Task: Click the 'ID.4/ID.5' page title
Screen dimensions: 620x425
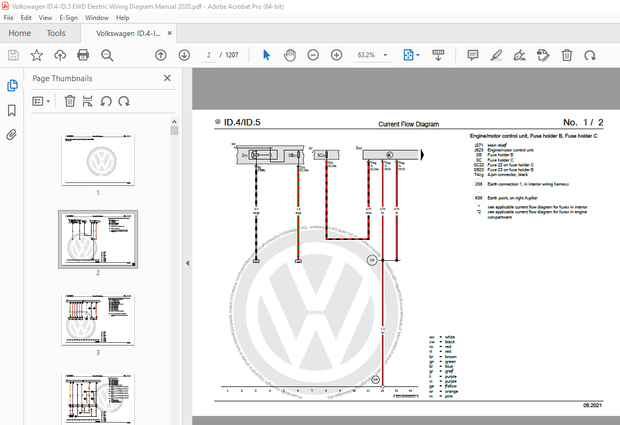Action: 242,122
